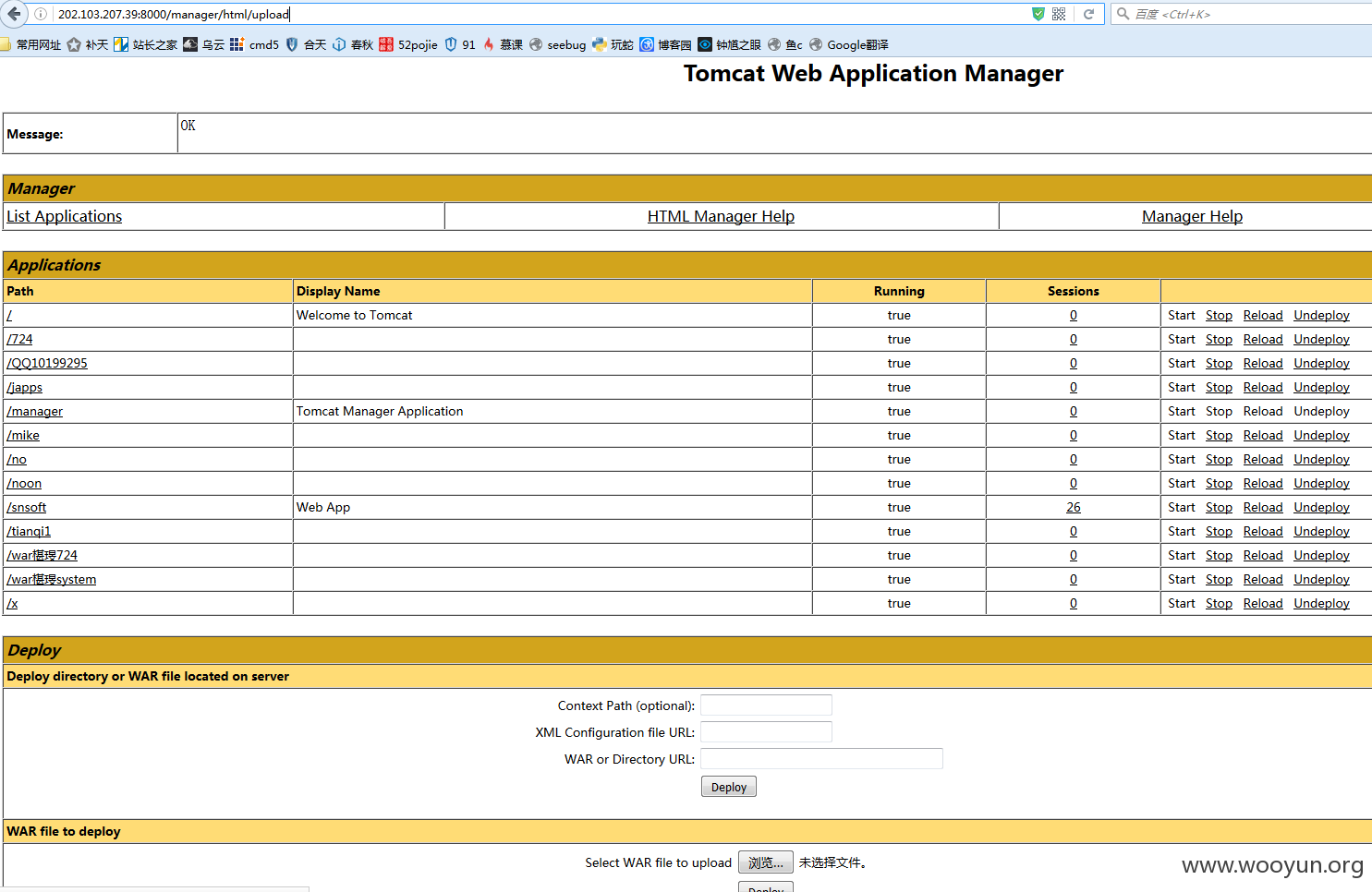1372x892 pixels.
Task: Stop the /724 application
Action: pos(1219,339)
